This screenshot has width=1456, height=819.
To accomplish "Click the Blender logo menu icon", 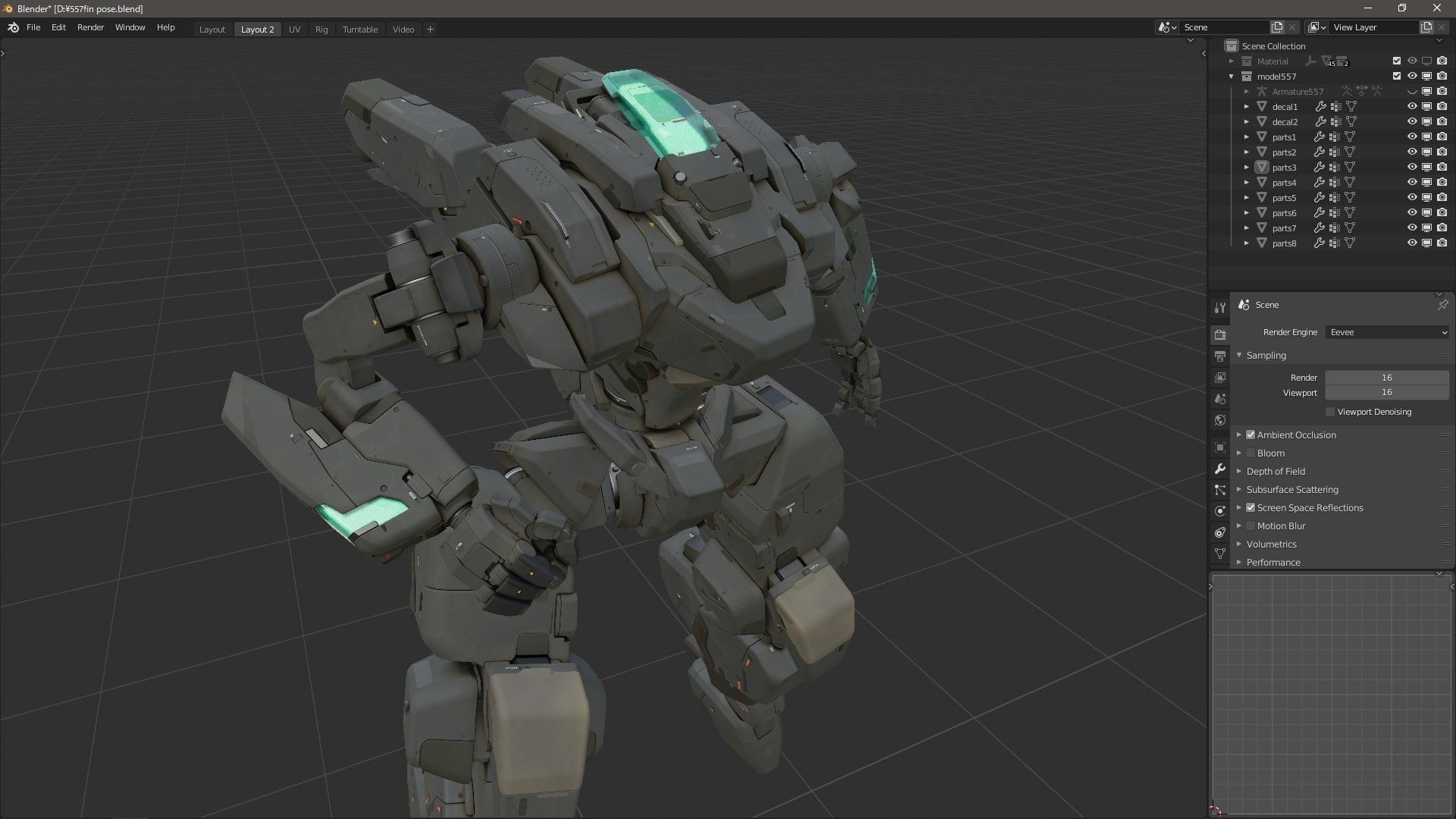I will tap(13, 28).
